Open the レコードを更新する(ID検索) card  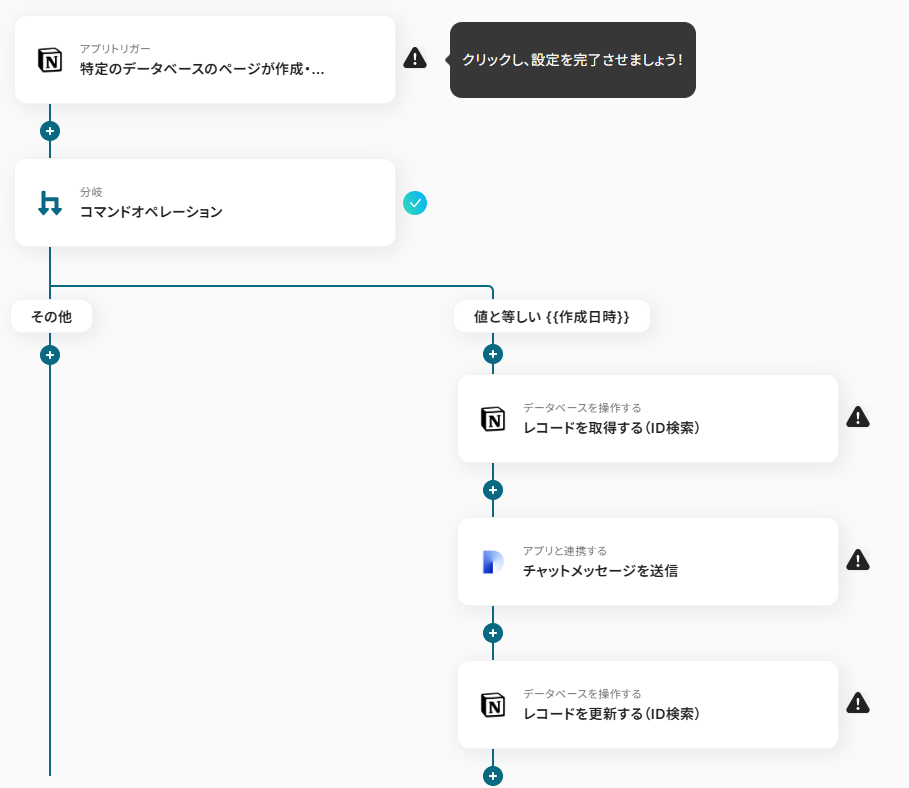point(648,705)
